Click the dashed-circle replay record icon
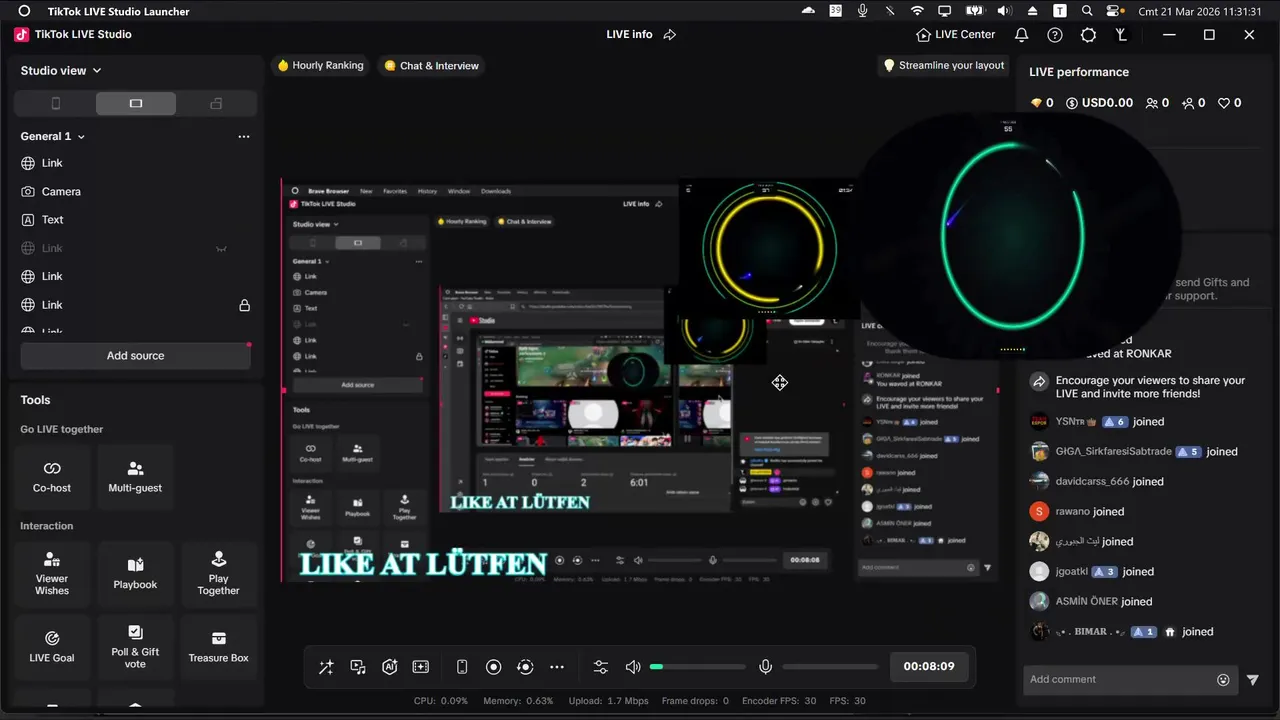The width and height of the screenshot is (1280, 720). [525, 667]
